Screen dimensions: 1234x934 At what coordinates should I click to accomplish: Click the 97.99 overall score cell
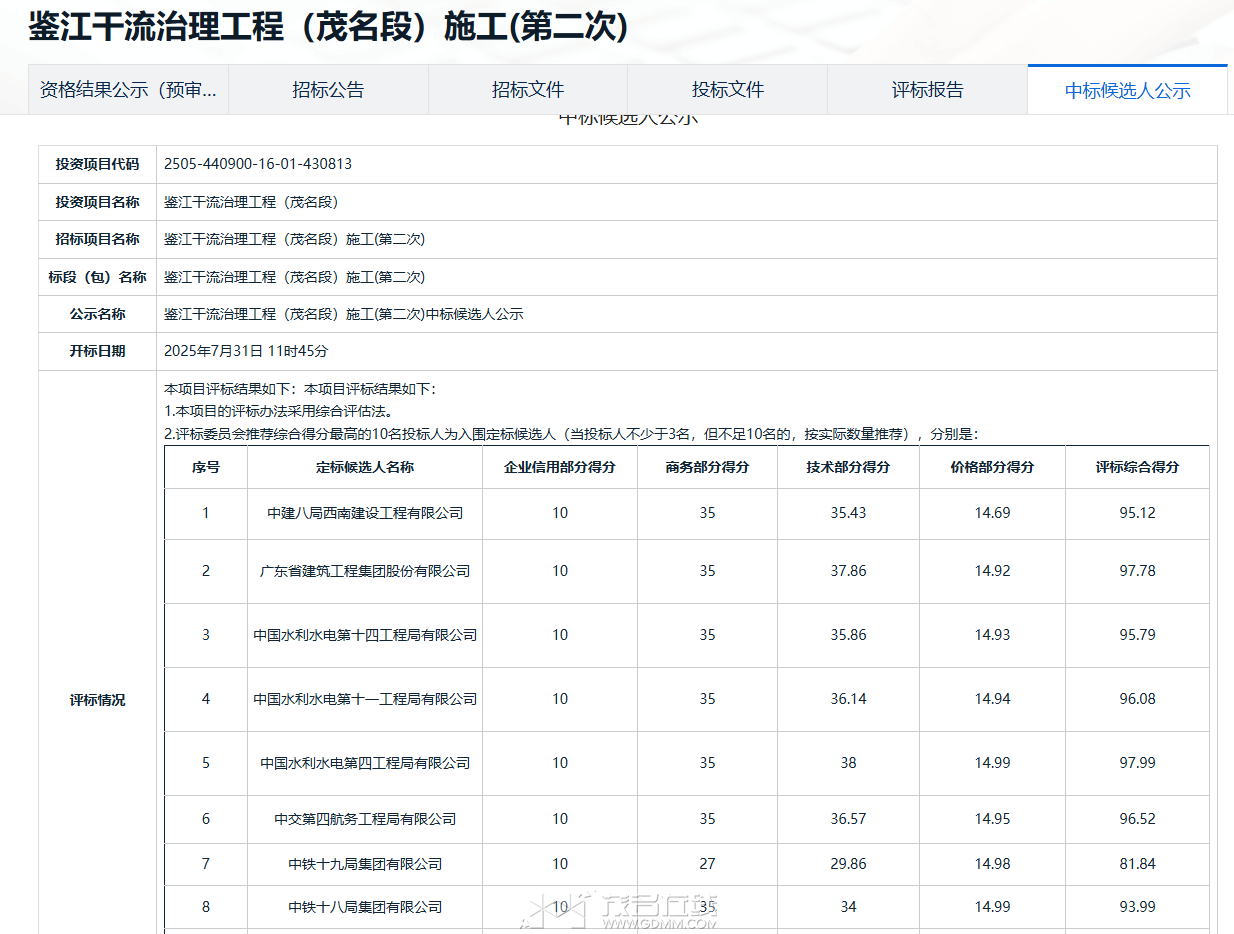(1137, 763)
